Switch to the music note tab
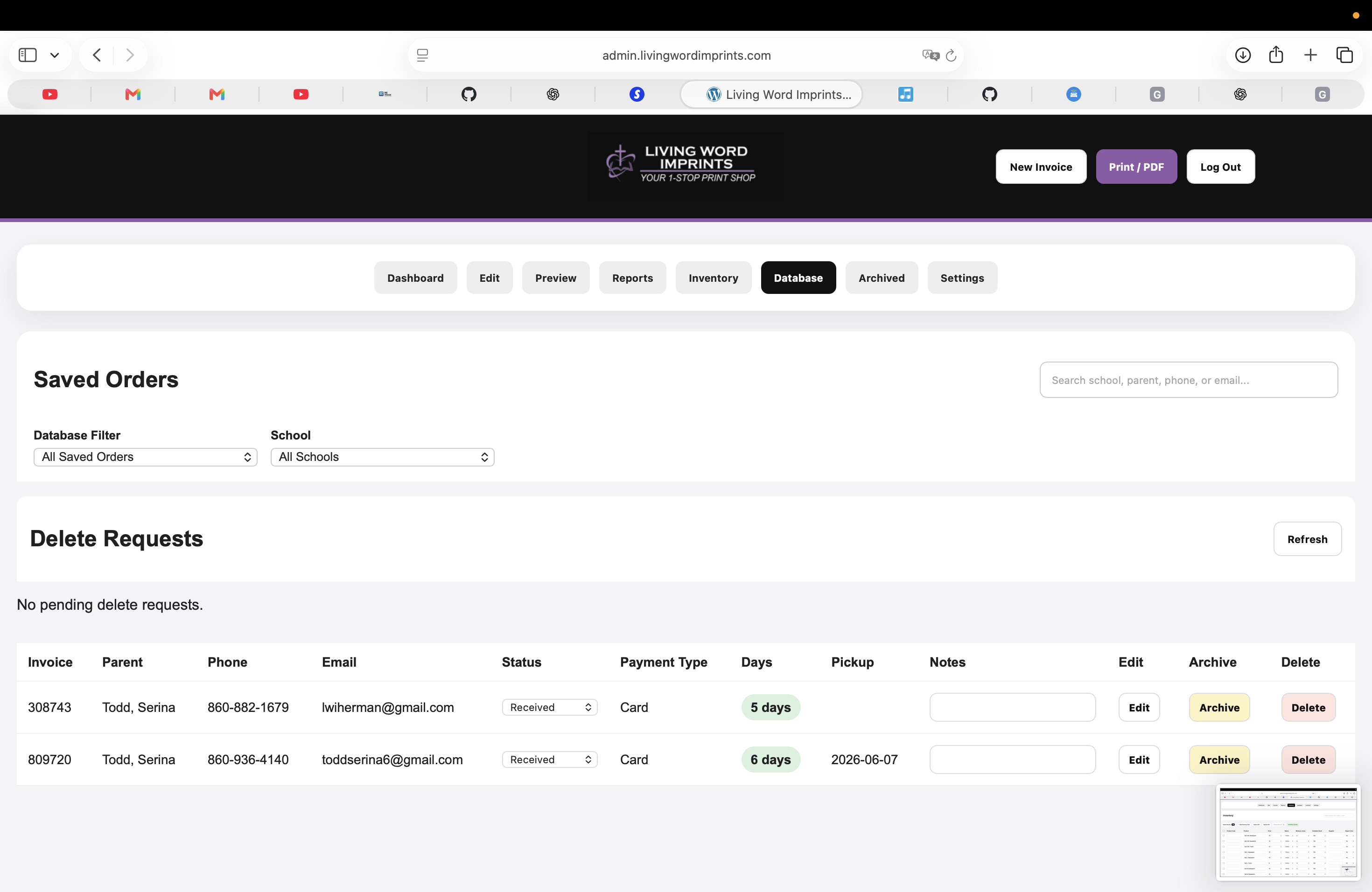 point(906,95)
